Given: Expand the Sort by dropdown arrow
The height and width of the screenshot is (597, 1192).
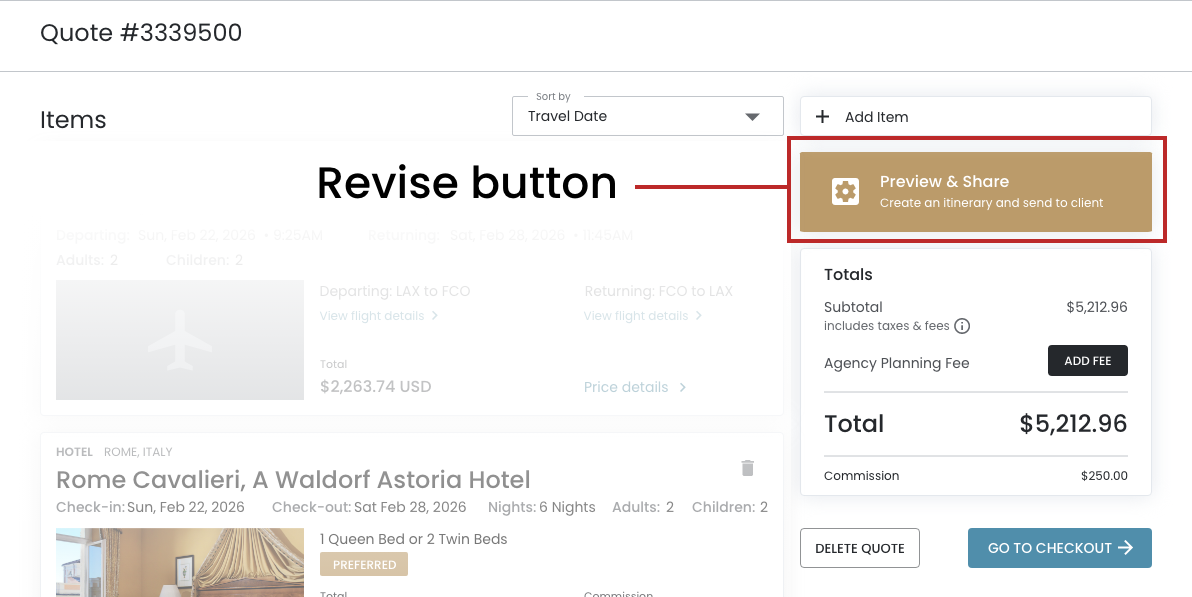Looking at the screenshot, I should coord(753,117).
